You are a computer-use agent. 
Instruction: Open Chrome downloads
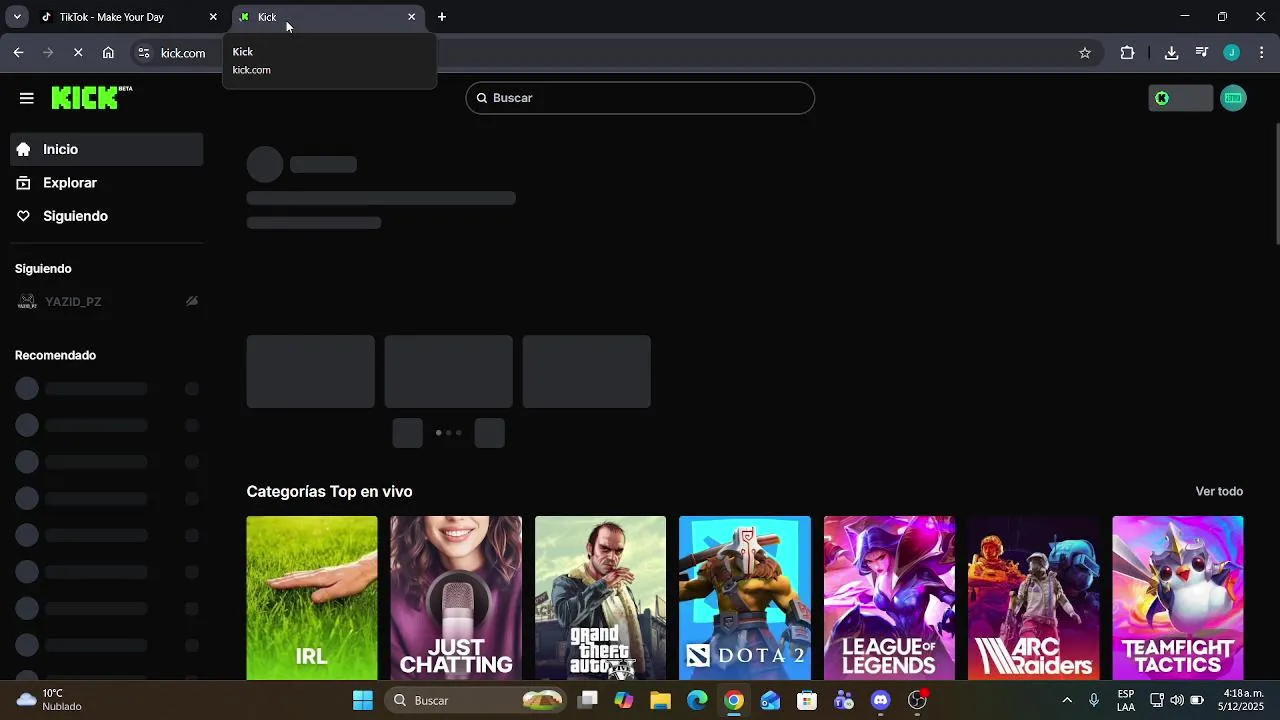[1171, 53]
